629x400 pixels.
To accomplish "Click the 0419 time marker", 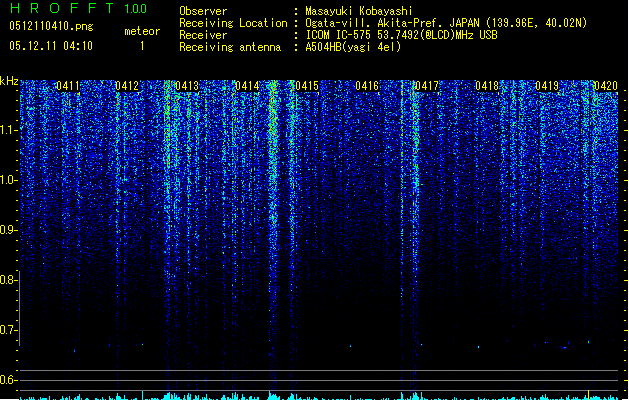I will coord(547,86).
